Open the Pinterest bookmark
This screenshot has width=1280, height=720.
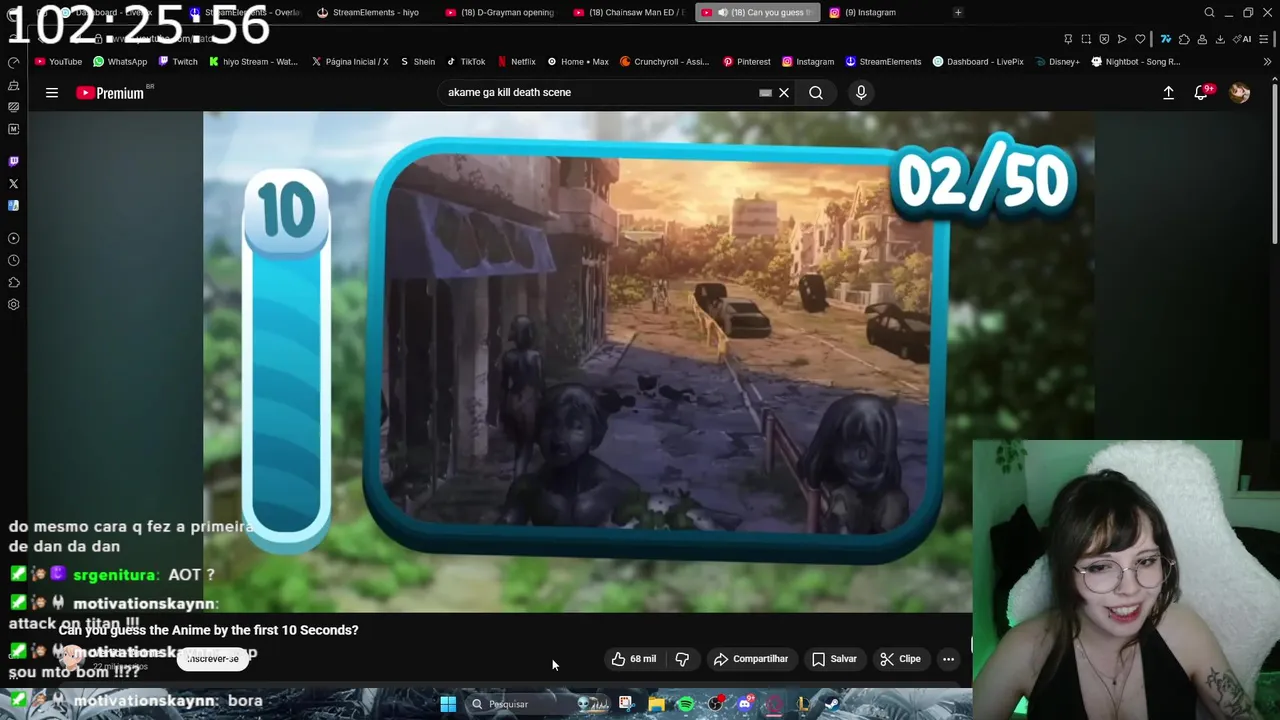(746, 62)
